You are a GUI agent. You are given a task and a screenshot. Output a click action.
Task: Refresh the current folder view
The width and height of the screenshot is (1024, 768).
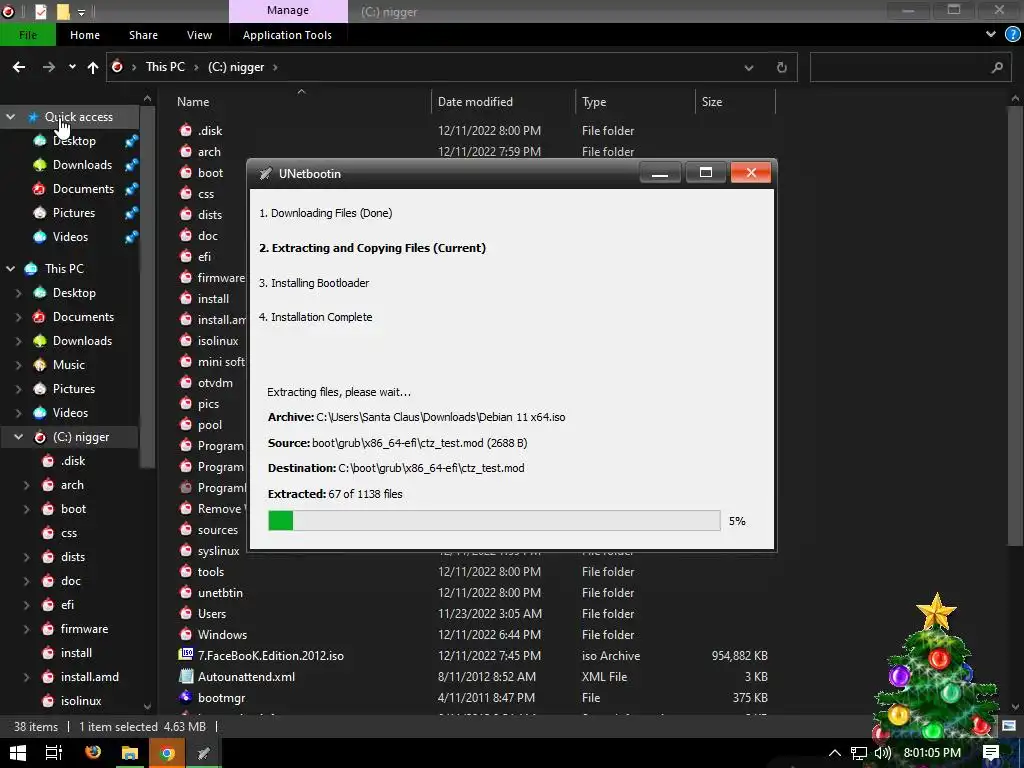click(781, 67)
